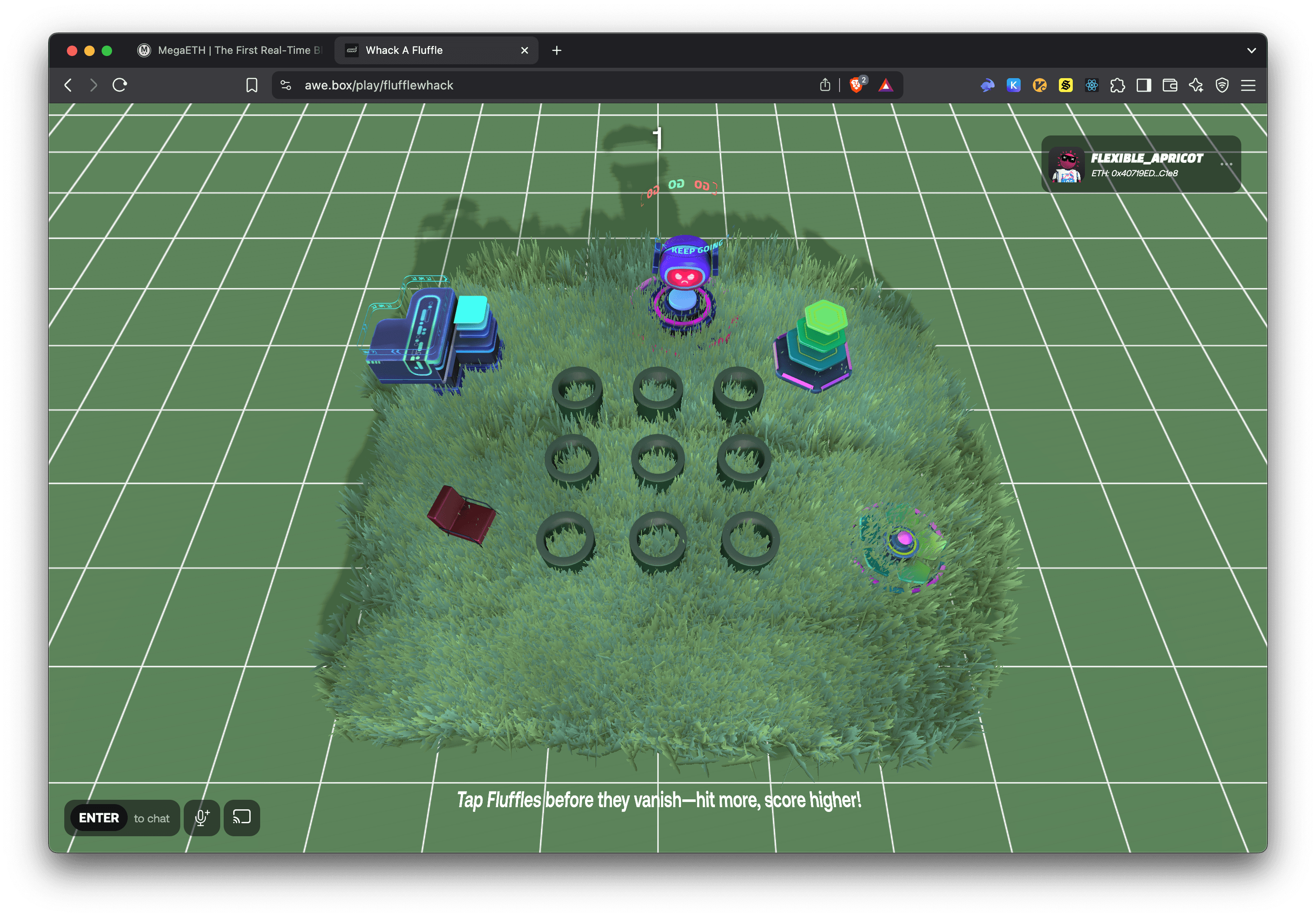Open the three-dot profile options
This screenshot has width=1316, height=917.
tap(1226, 165)
